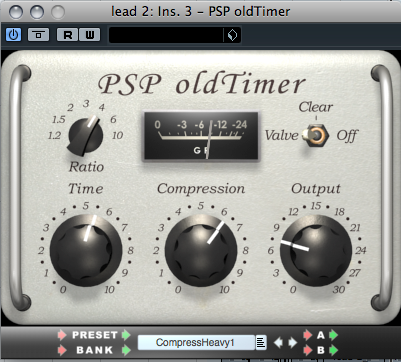Click the next bank green arrow
This screenshot has width=401, height=362.
[x=126, y=350]
